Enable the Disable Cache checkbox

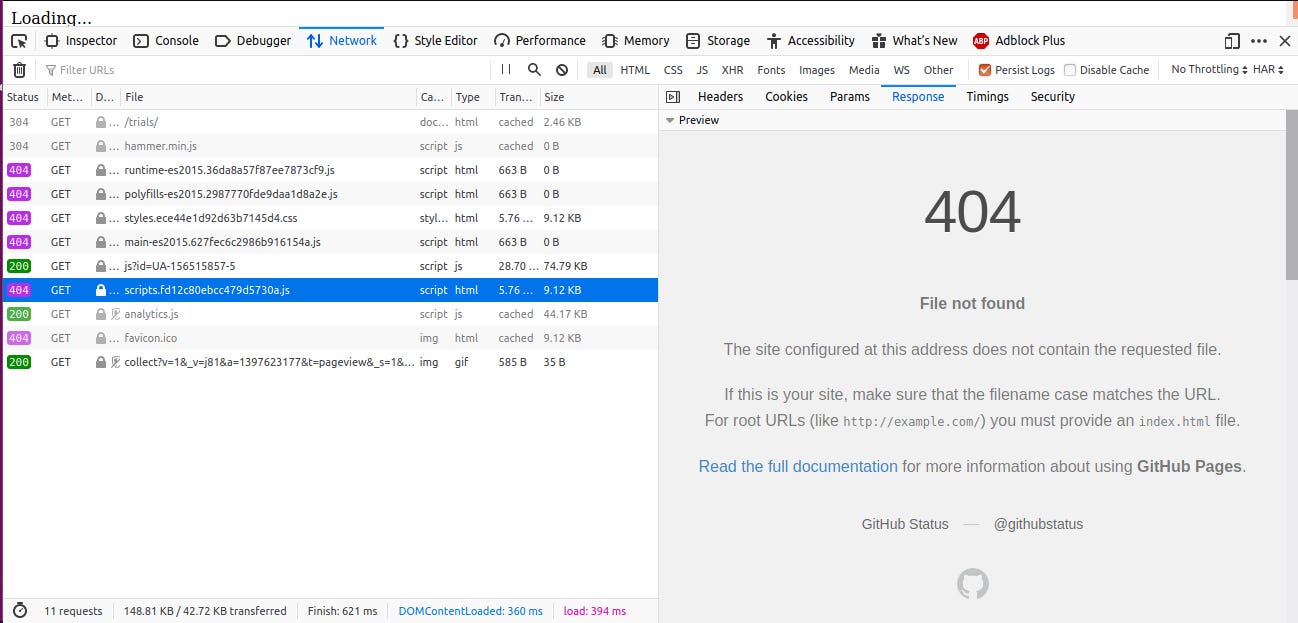pos(1070,70)
